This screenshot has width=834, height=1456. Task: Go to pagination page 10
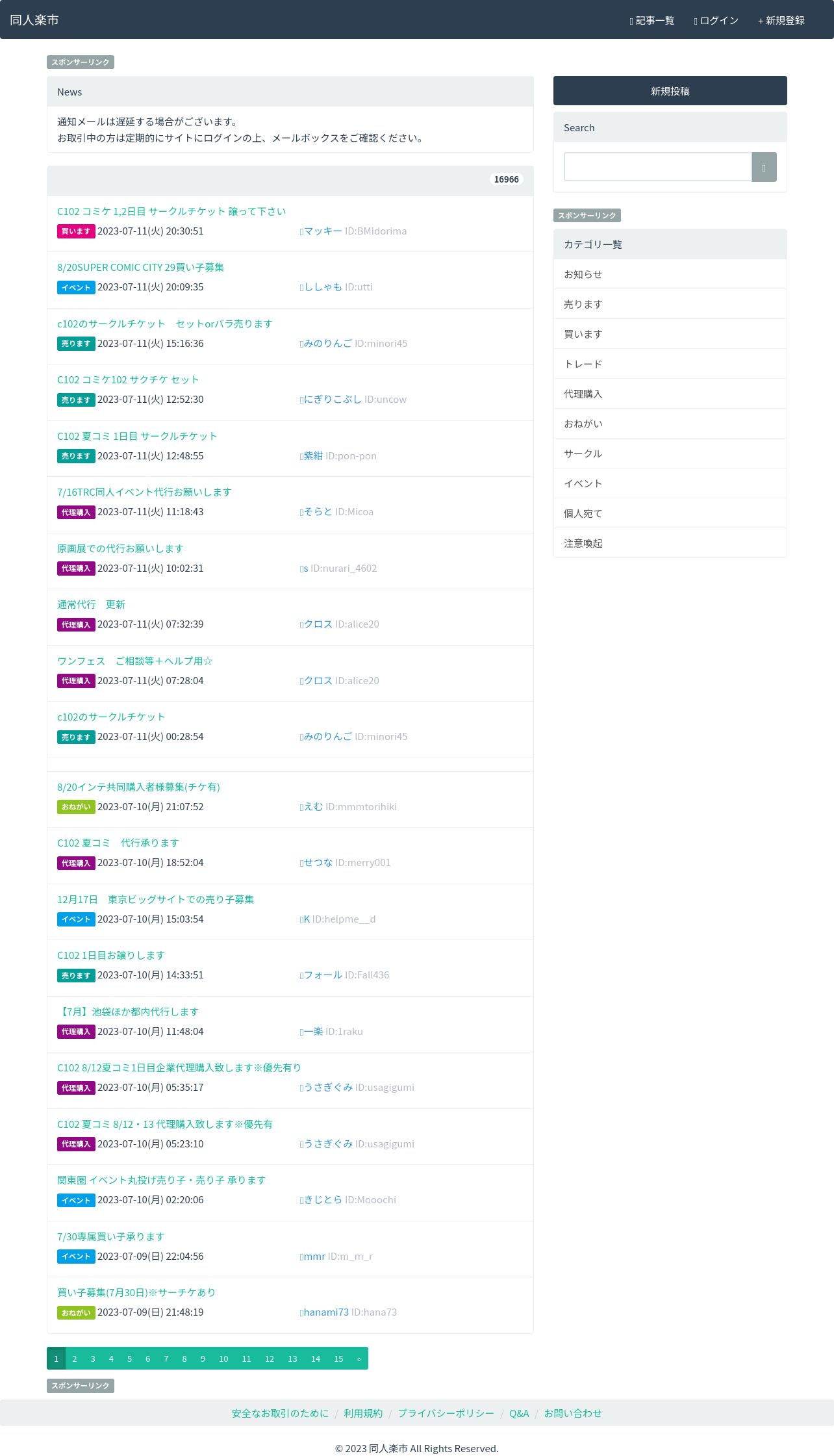[223, 1359]
